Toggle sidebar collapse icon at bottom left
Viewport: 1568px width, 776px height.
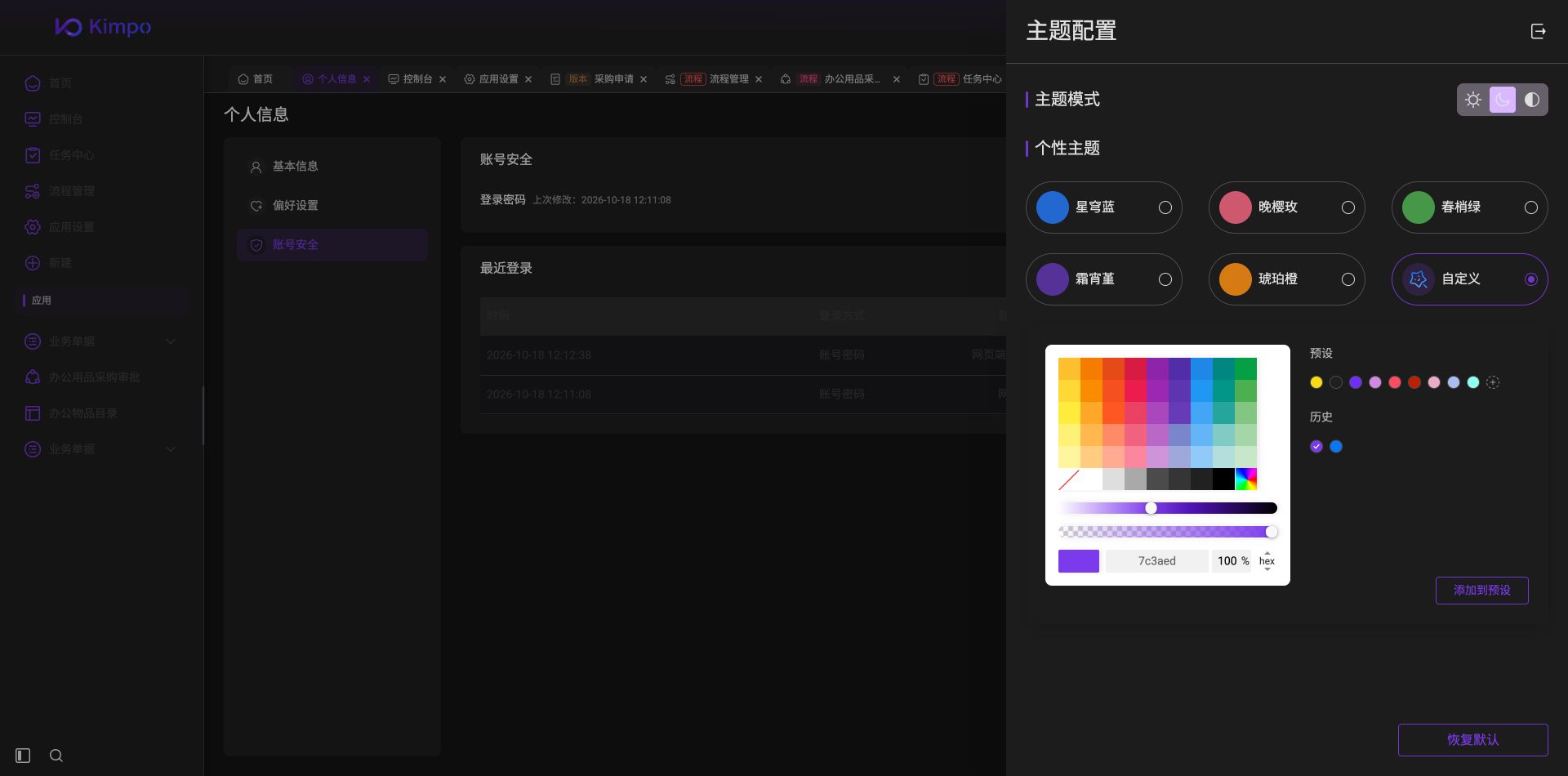23,756
